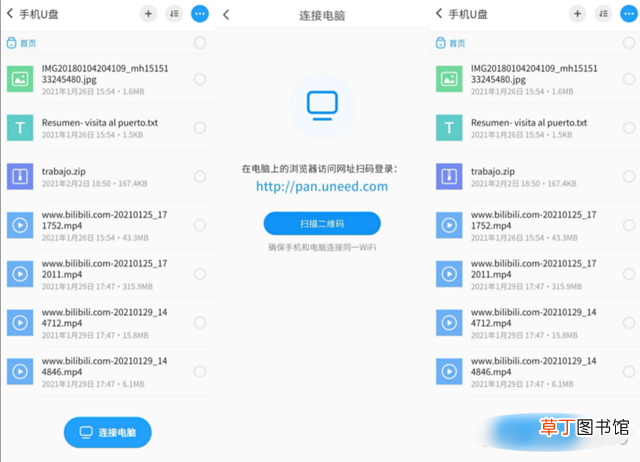Open trabajo.zip file name, left panel
This screenshot has height=462, width=640.
(x=64, y=171)
